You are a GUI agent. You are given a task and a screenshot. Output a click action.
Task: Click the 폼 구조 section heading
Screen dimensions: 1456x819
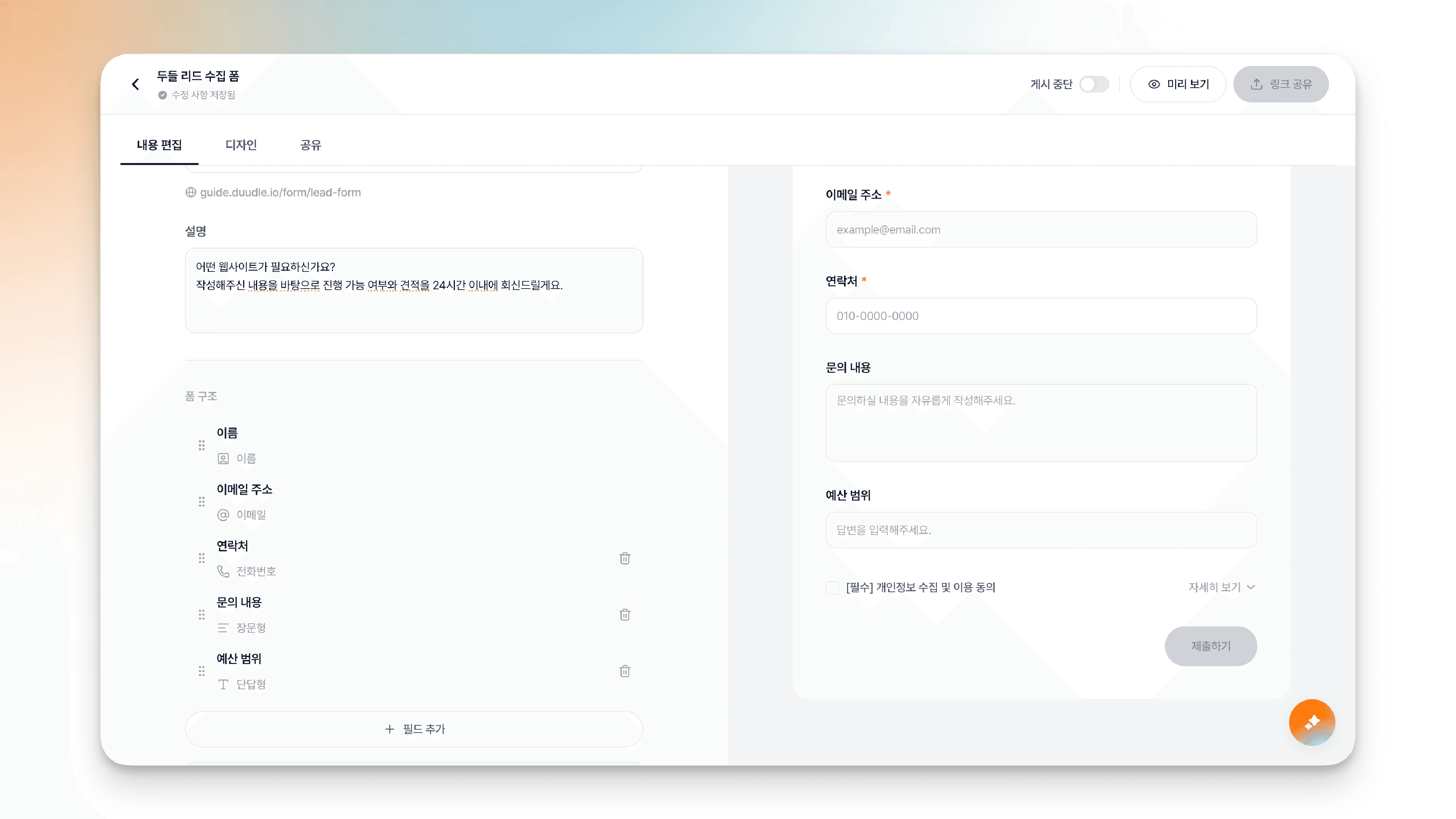coord(201,396)
